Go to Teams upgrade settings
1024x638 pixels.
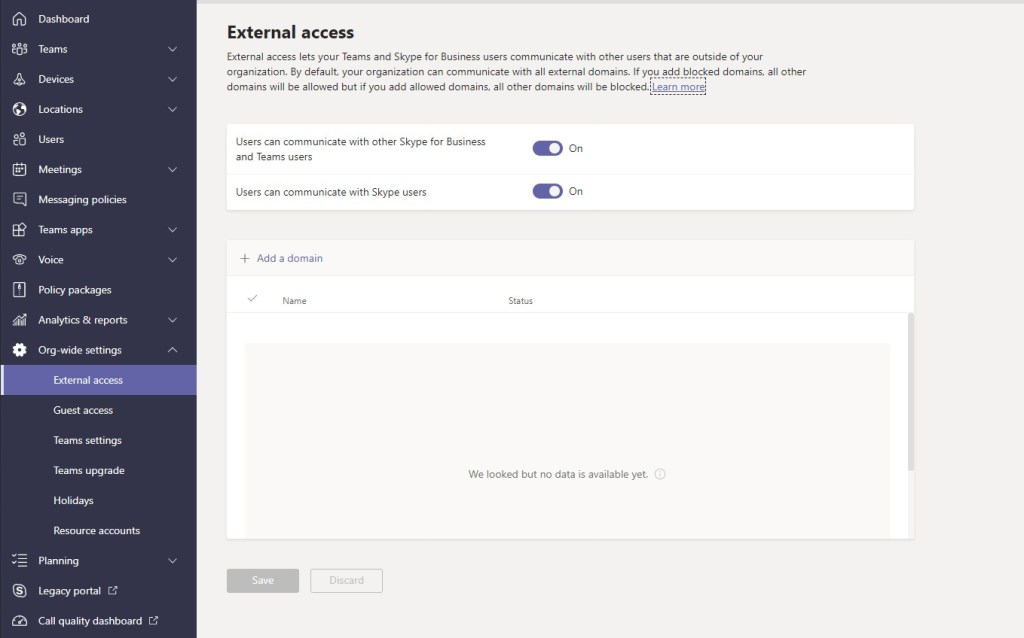(89, 470)
